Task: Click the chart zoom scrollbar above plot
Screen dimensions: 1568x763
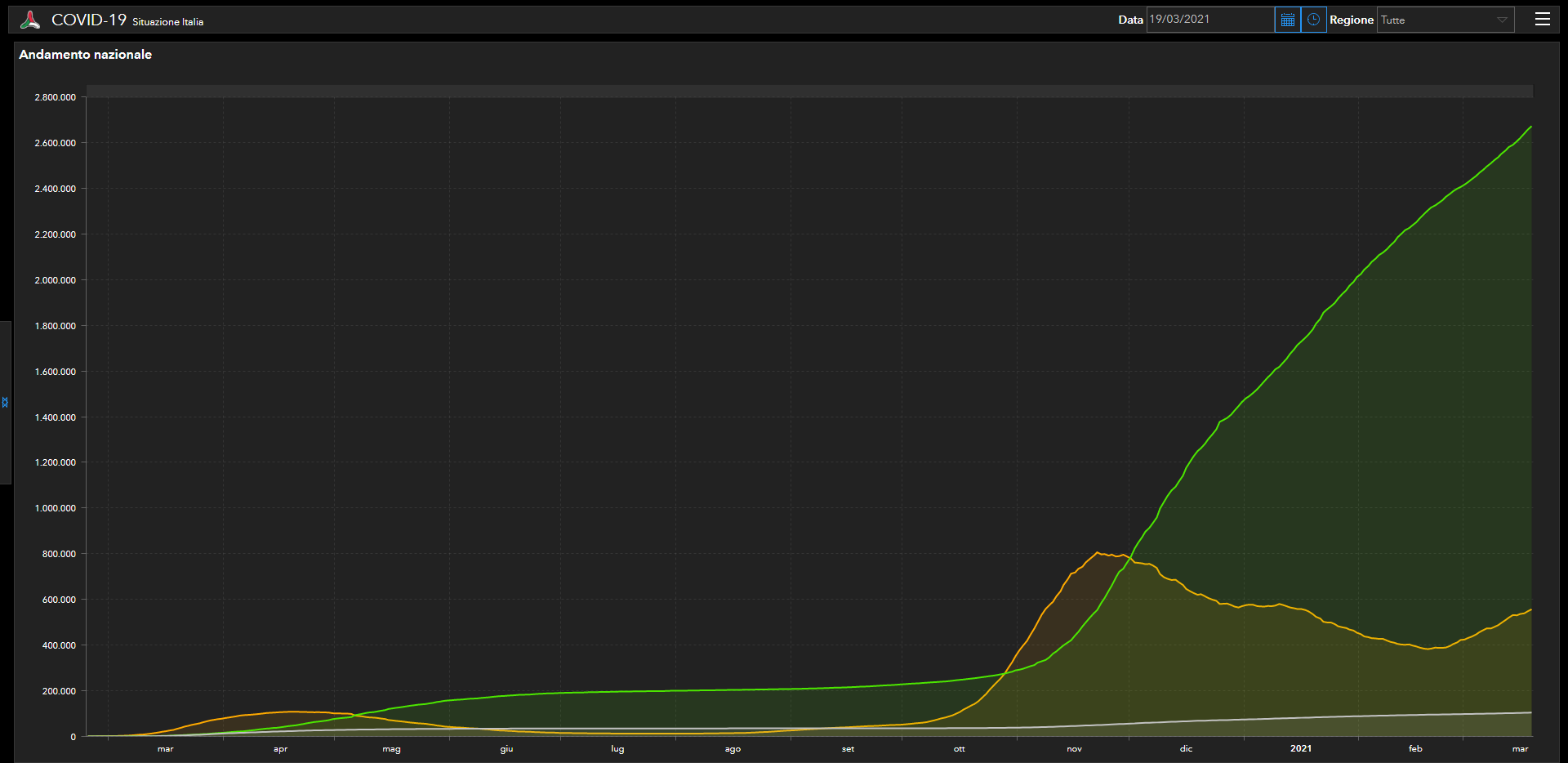Action: pos(809,91)
